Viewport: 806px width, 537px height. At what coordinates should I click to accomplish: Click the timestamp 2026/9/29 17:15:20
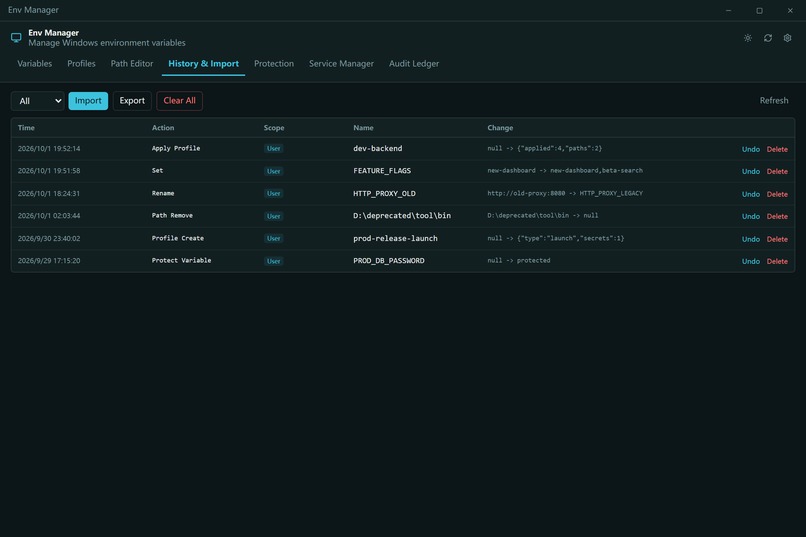(49, 261)
